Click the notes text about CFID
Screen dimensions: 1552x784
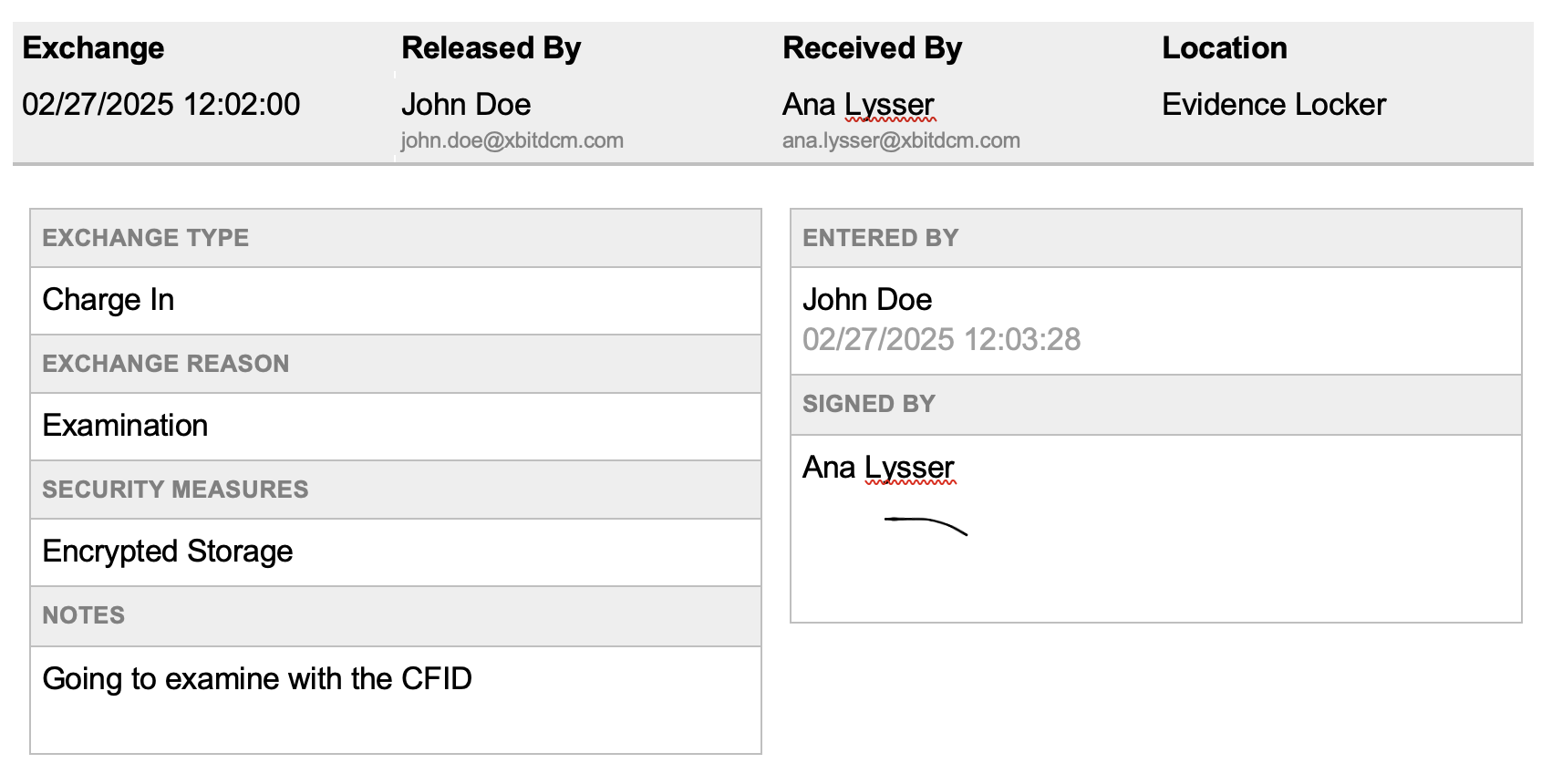point(257,678)
